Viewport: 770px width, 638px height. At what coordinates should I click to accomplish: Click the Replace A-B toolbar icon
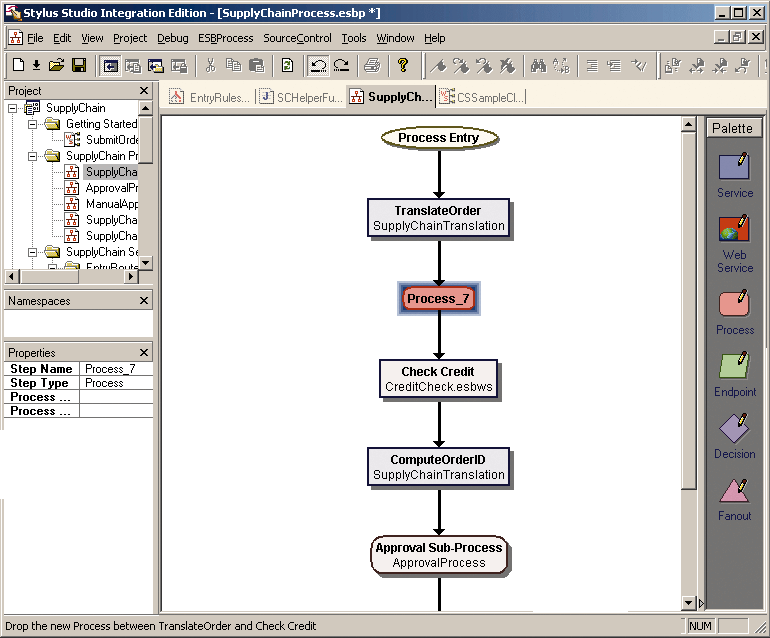pyautogui.click(x=561, y=65)
